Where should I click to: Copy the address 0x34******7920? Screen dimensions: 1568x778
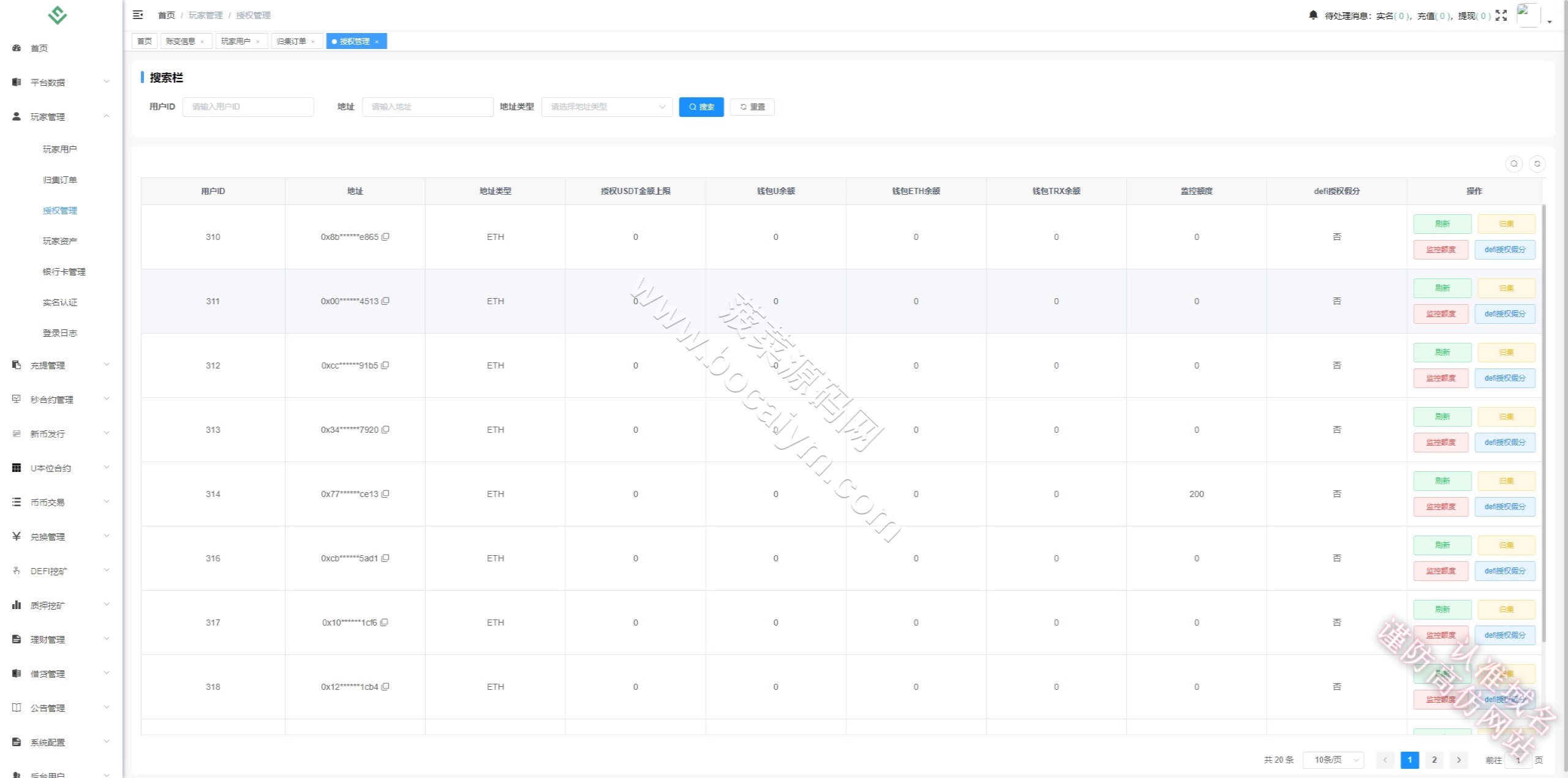point(385,430)
